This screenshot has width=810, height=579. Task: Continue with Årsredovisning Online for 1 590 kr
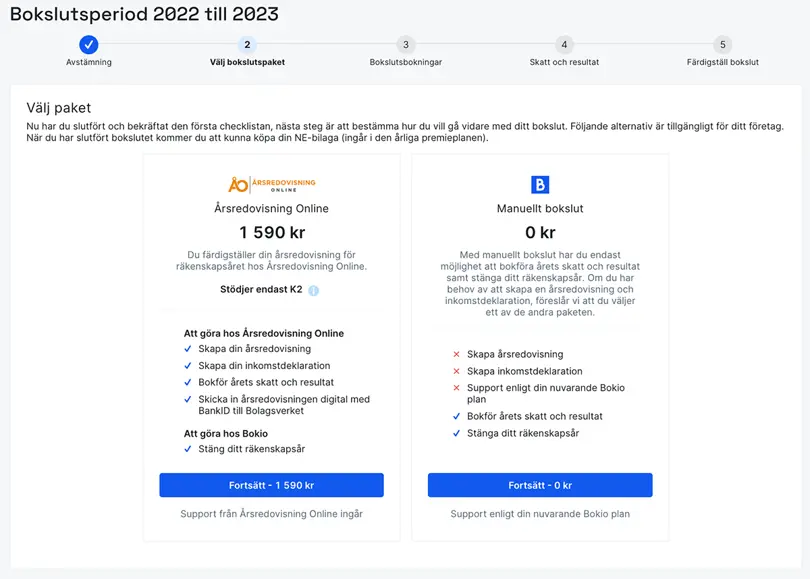pyautogui.click(x=271, y=485)
